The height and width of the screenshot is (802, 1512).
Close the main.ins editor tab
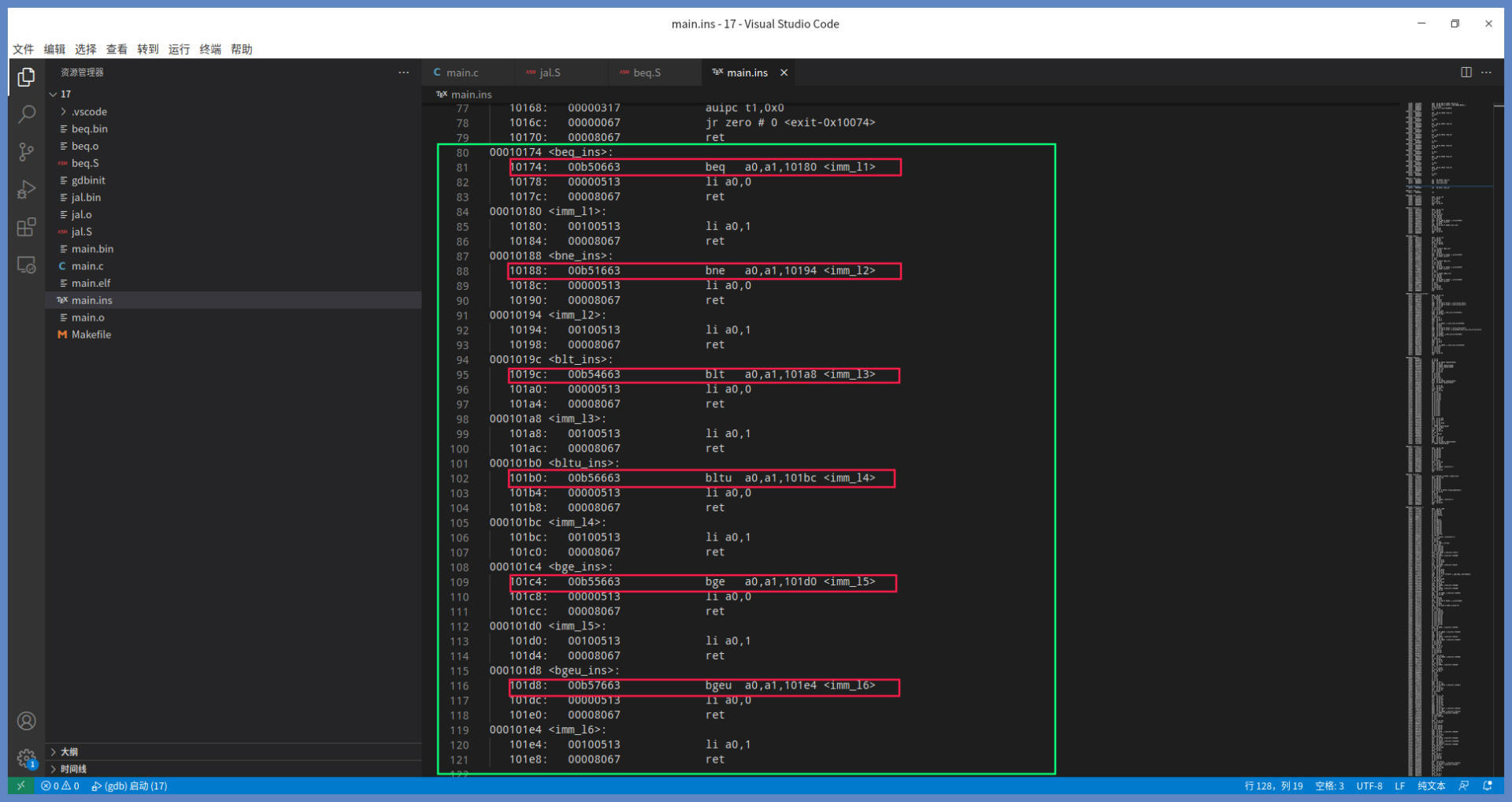tap(784, 72)
